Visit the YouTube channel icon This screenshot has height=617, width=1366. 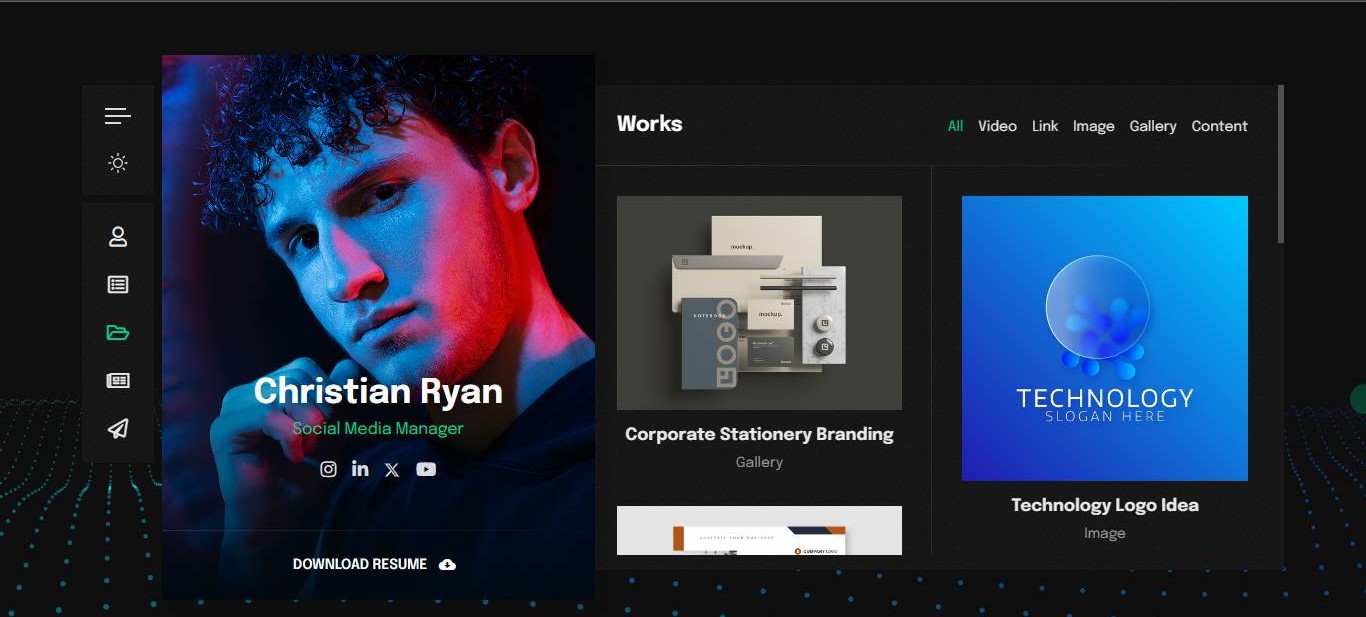tap(426, 469)
